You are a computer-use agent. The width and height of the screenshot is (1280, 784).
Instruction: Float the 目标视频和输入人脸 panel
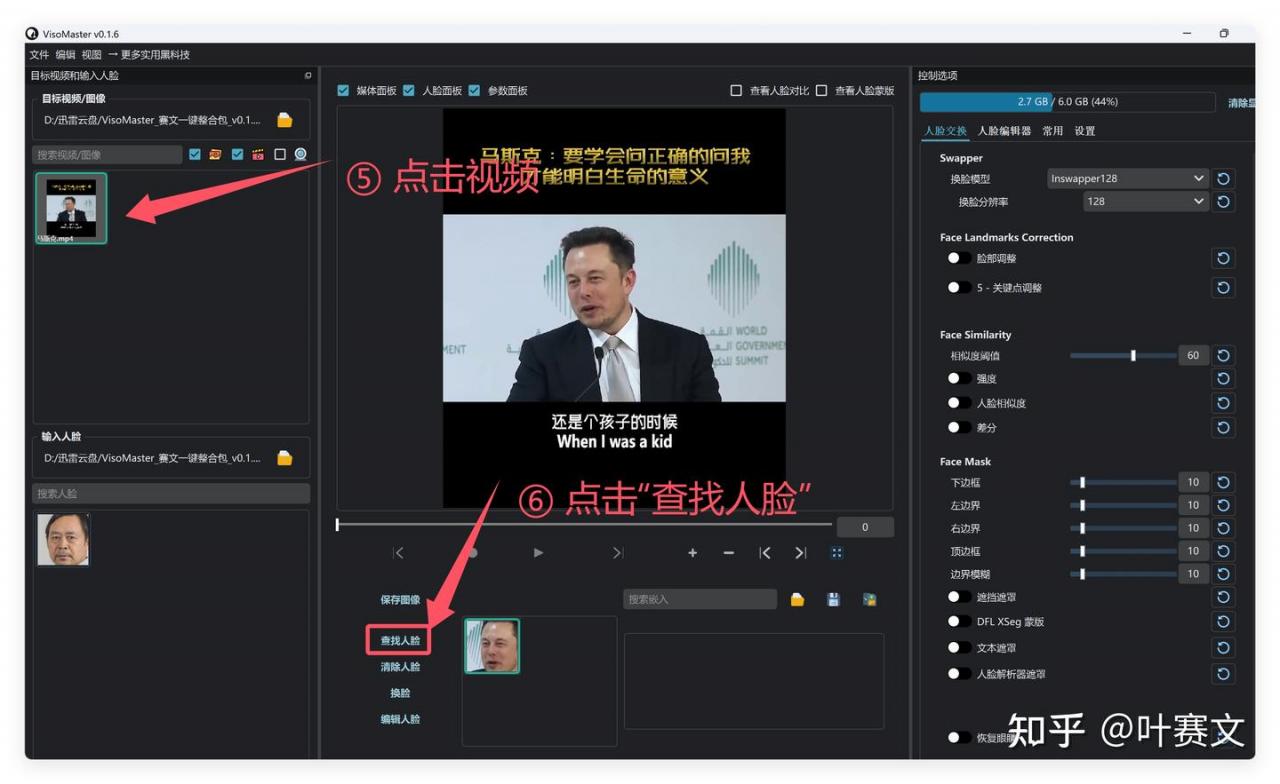click(x=308, y=76)
